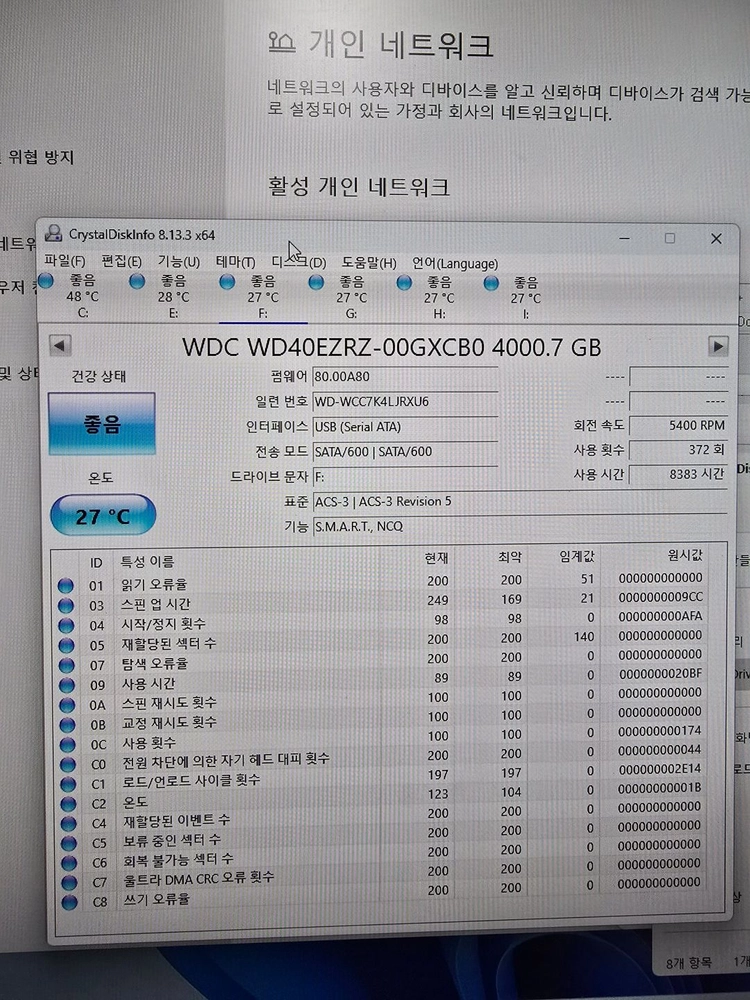Open the 파일(F) menu
Screen dimensions: 750x1000
pyautogui.click(x=64, y=261)
